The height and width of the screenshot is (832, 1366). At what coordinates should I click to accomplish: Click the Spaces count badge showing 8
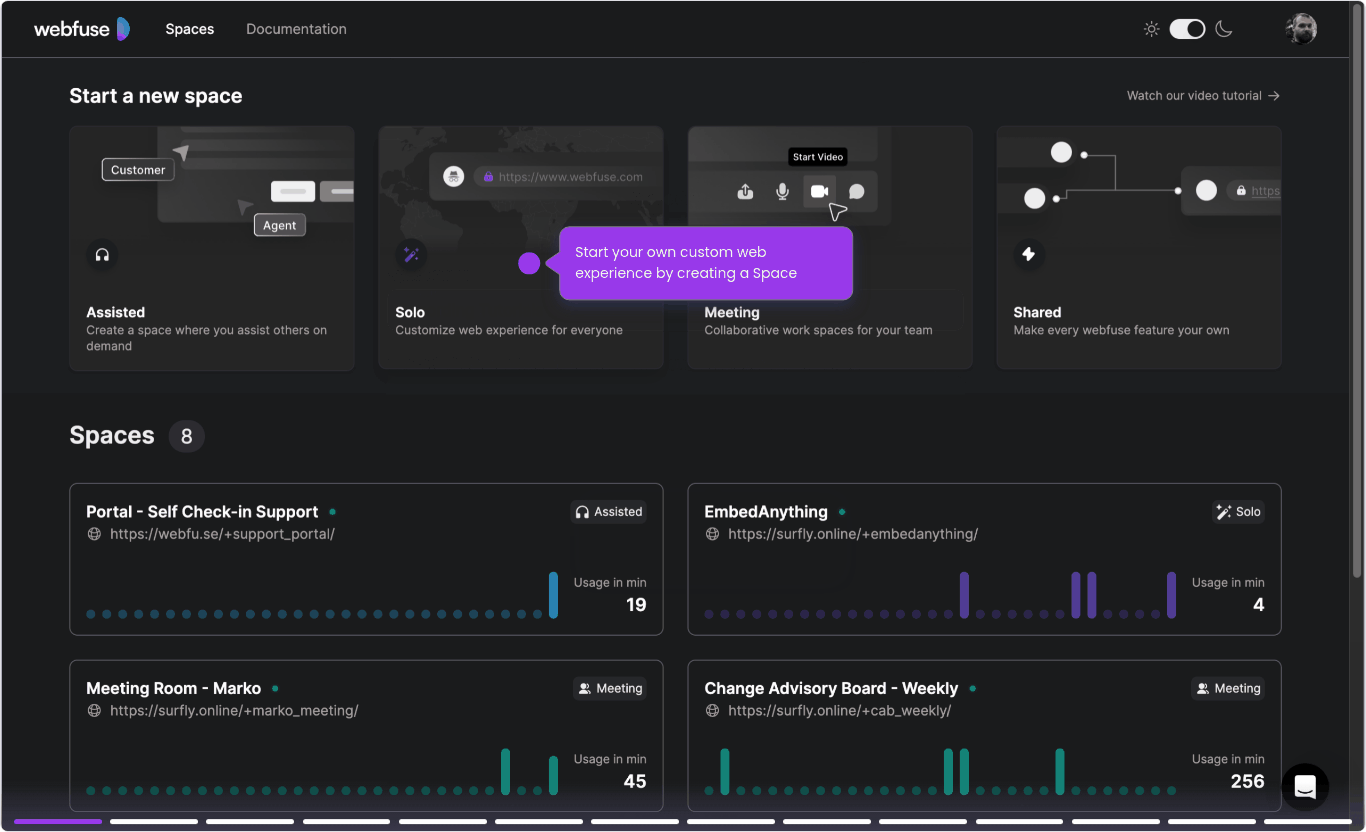coord(186,436)
